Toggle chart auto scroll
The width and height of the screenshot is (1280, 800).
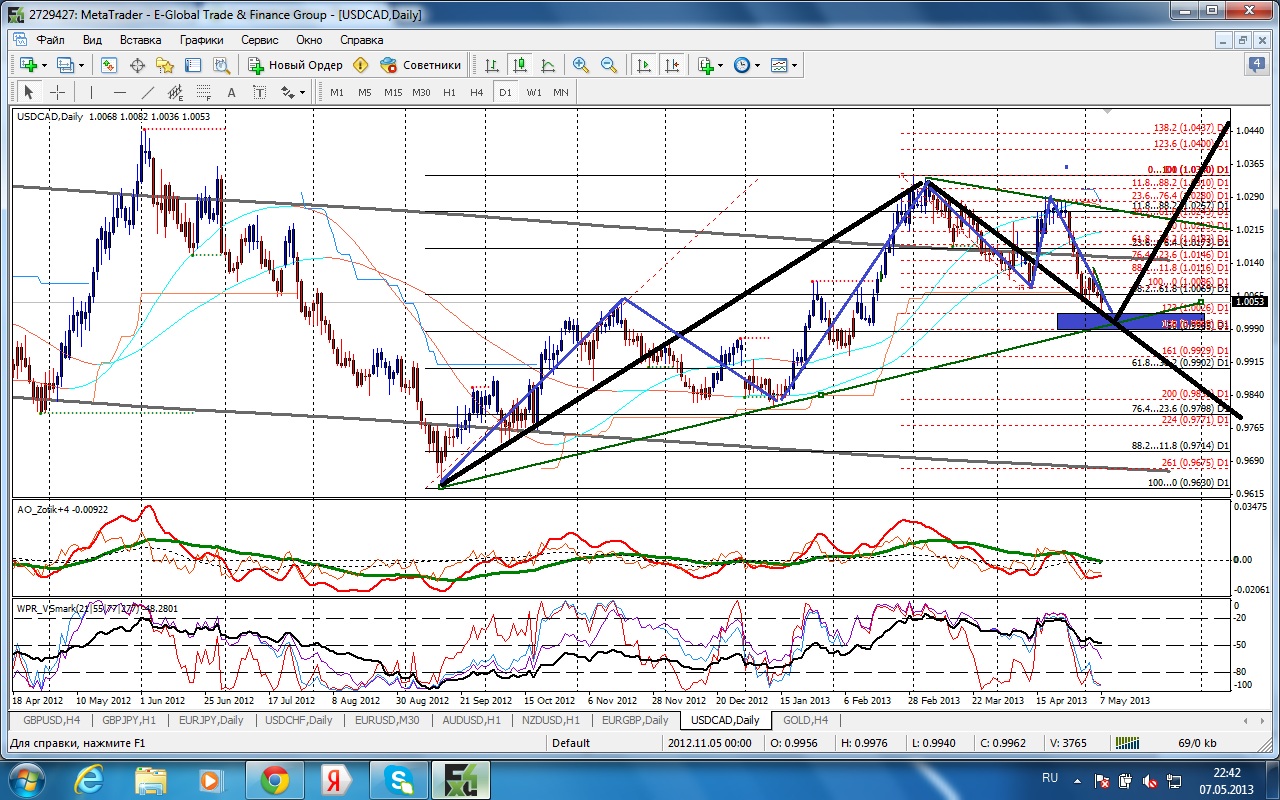644,65
